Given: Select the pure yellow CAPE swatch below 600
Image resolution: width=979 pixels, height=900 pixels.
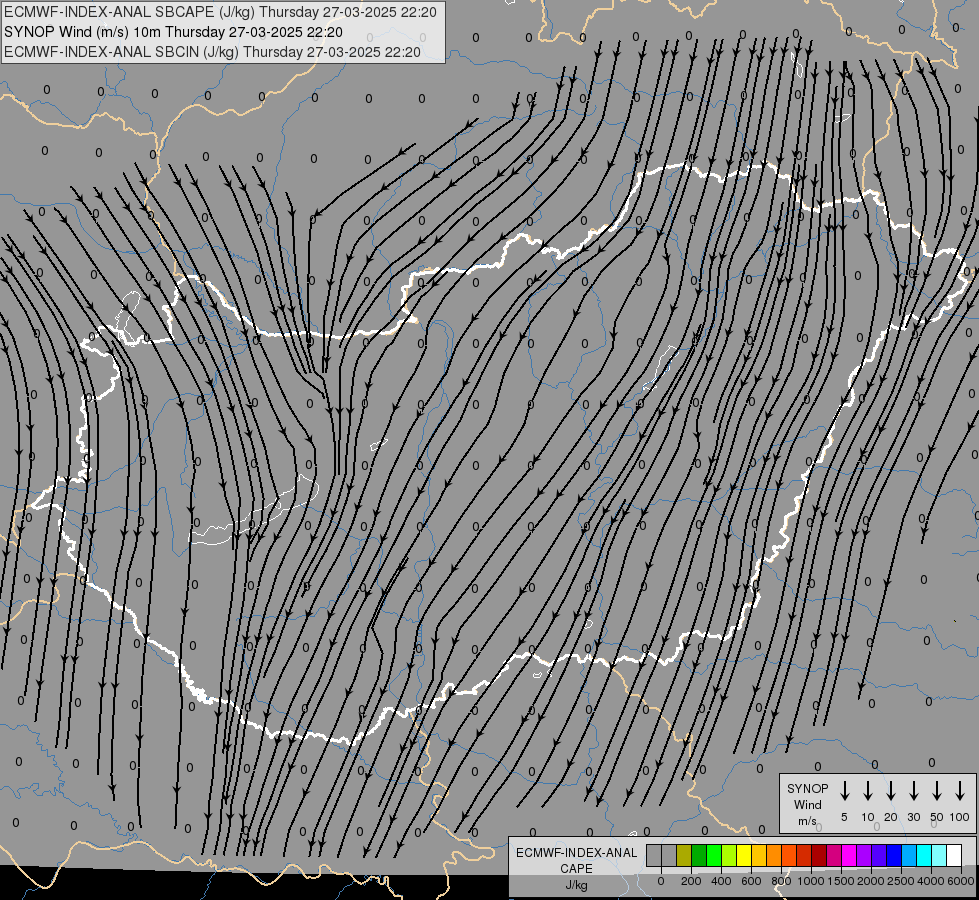Looking at the screenshot, I should click(744, 856).
